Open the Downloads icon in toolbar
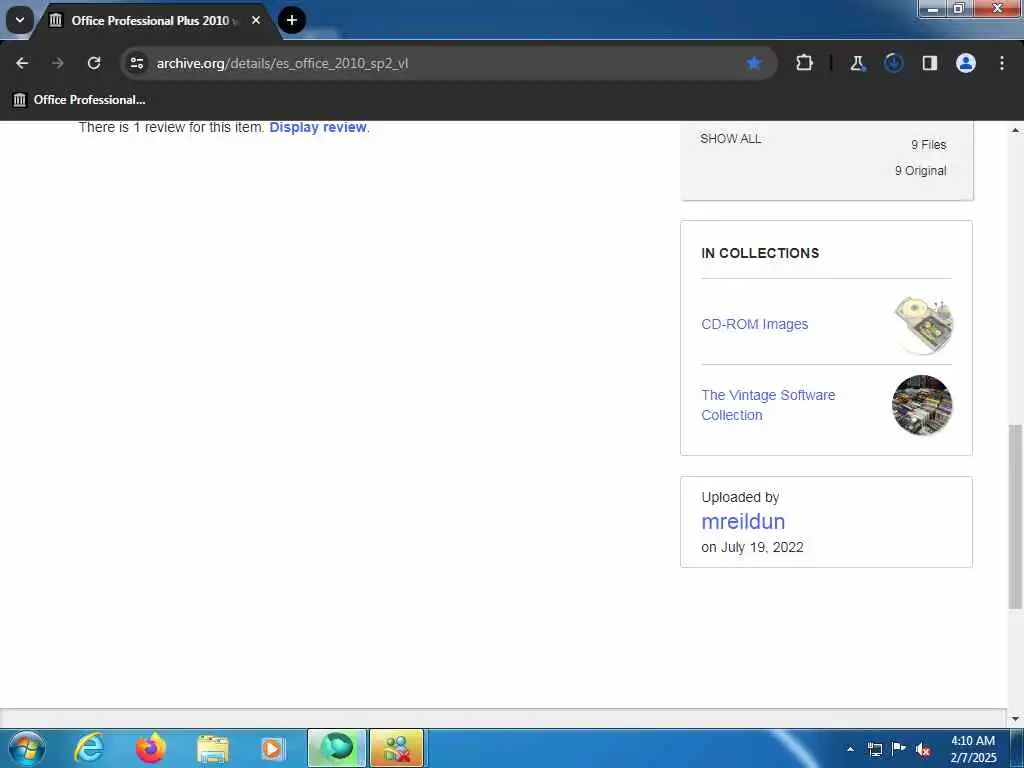The width and height of the screenshot is (1024, 768). pos(893,63)
